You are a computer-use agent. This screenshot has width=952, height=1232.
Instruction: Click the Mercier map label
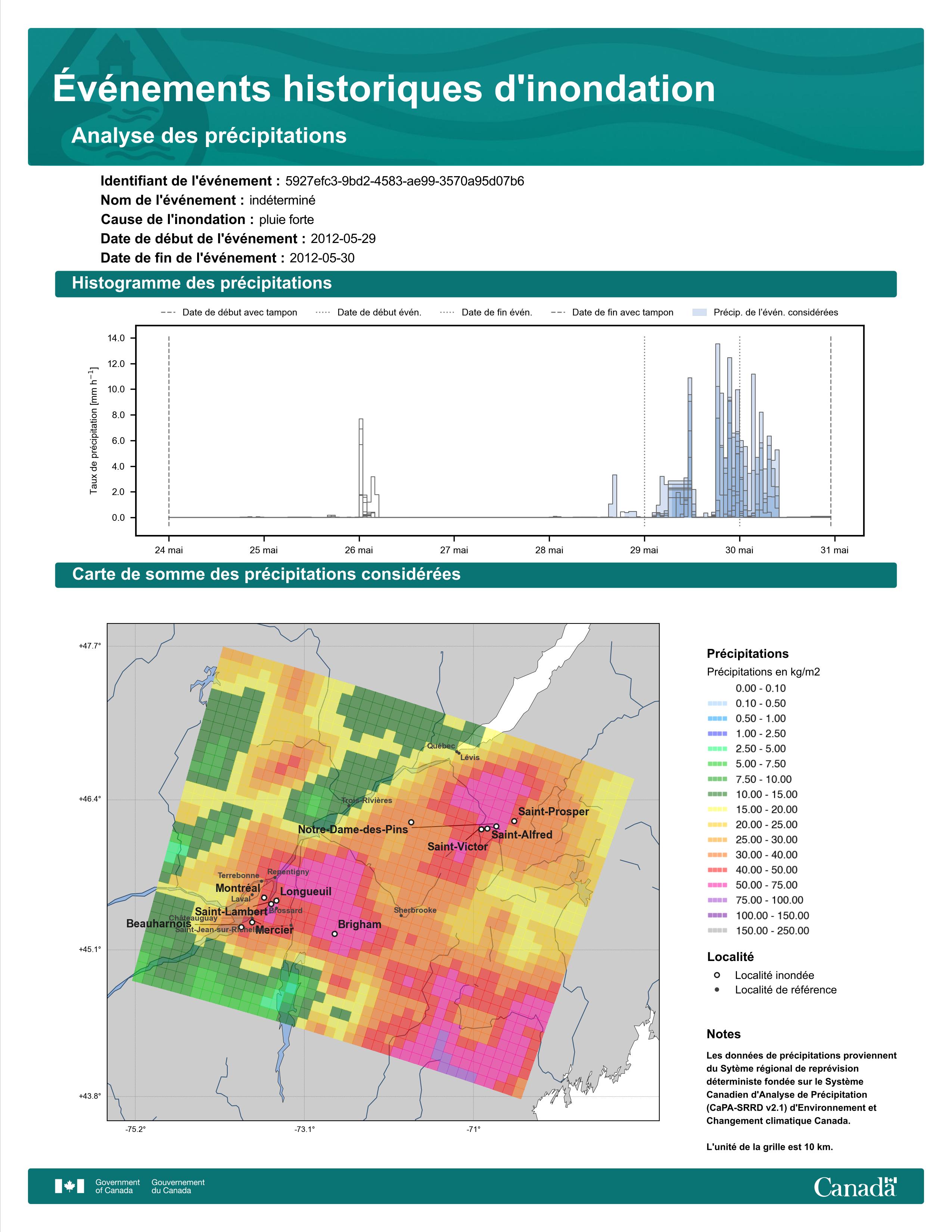274,930
